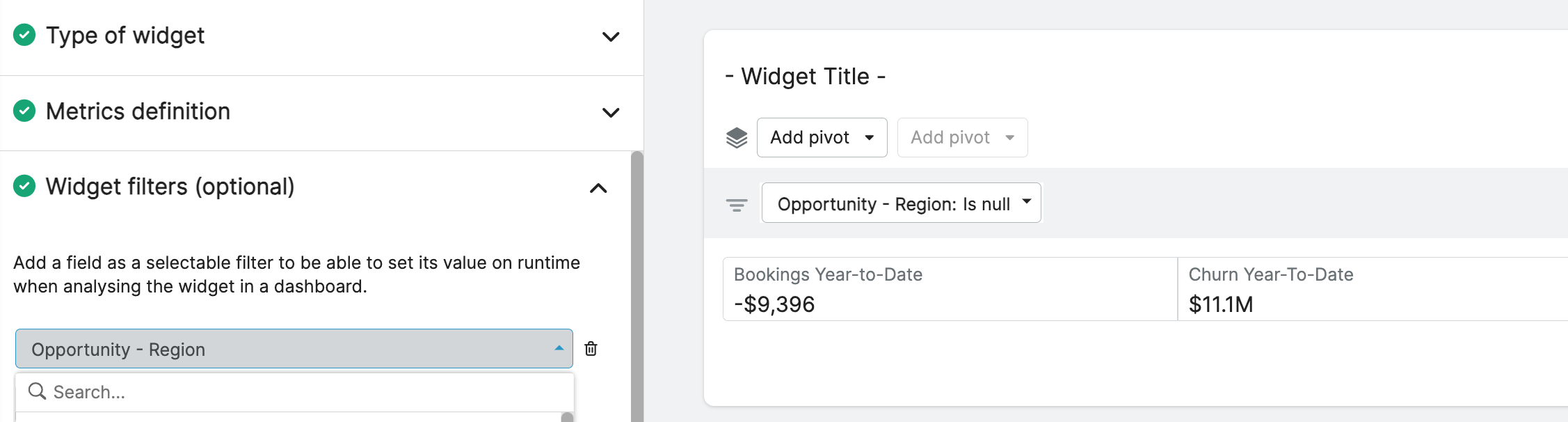
Task: Delete the Opportunity - Region filter with trash icon
Action: click(591, 348)
